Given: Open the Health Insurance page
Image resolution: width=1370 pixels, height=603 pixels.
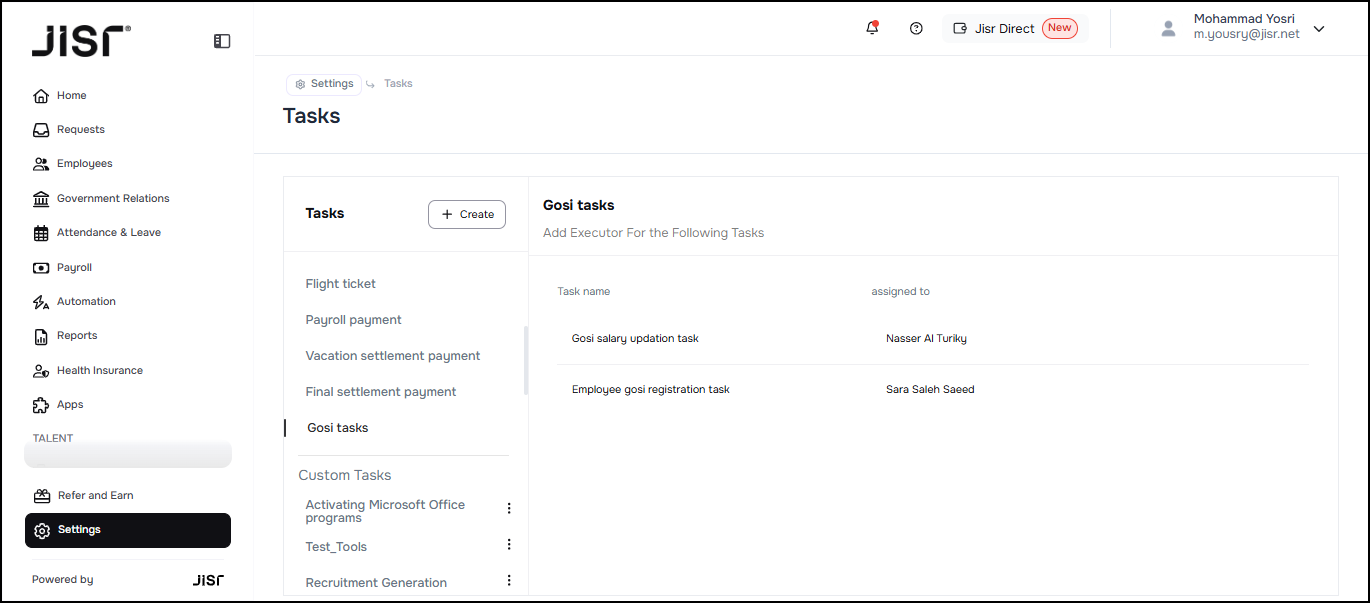Looking at the screenshot, I should pos(99,370).
